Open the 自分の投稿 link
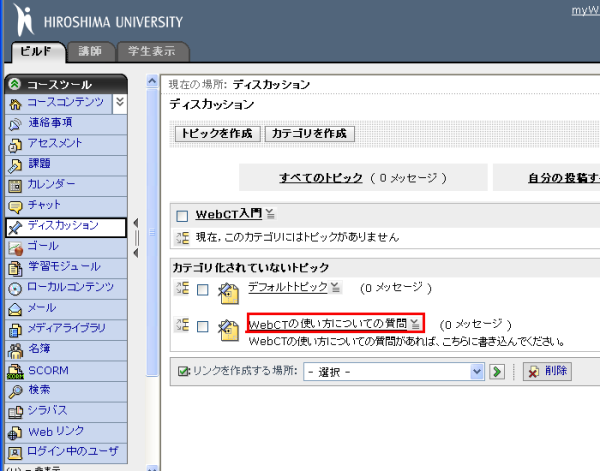This screenshot has width=600, height=471. [564, 178]
